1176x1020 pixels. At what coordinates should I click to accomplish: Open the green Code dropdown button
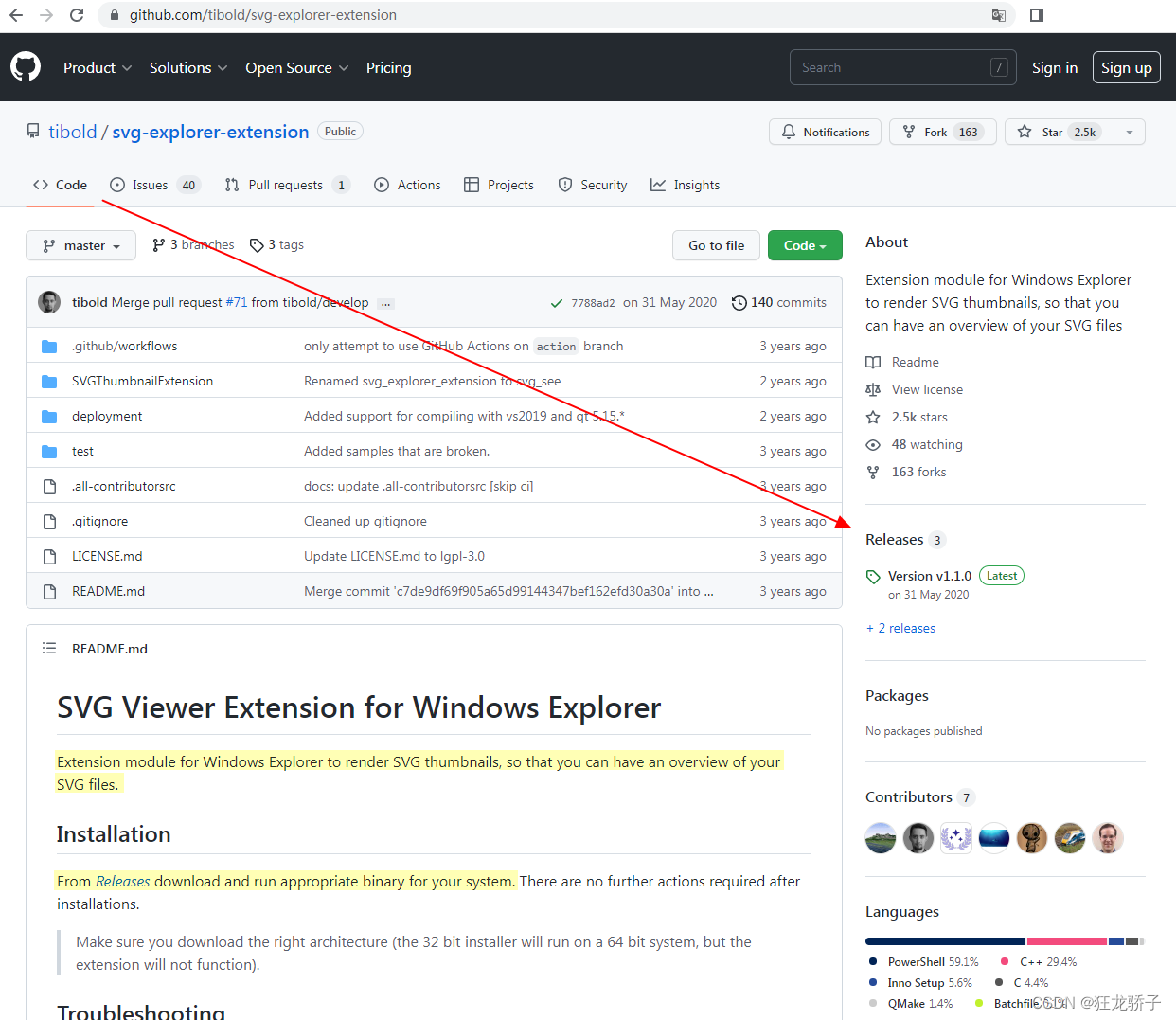805,245
